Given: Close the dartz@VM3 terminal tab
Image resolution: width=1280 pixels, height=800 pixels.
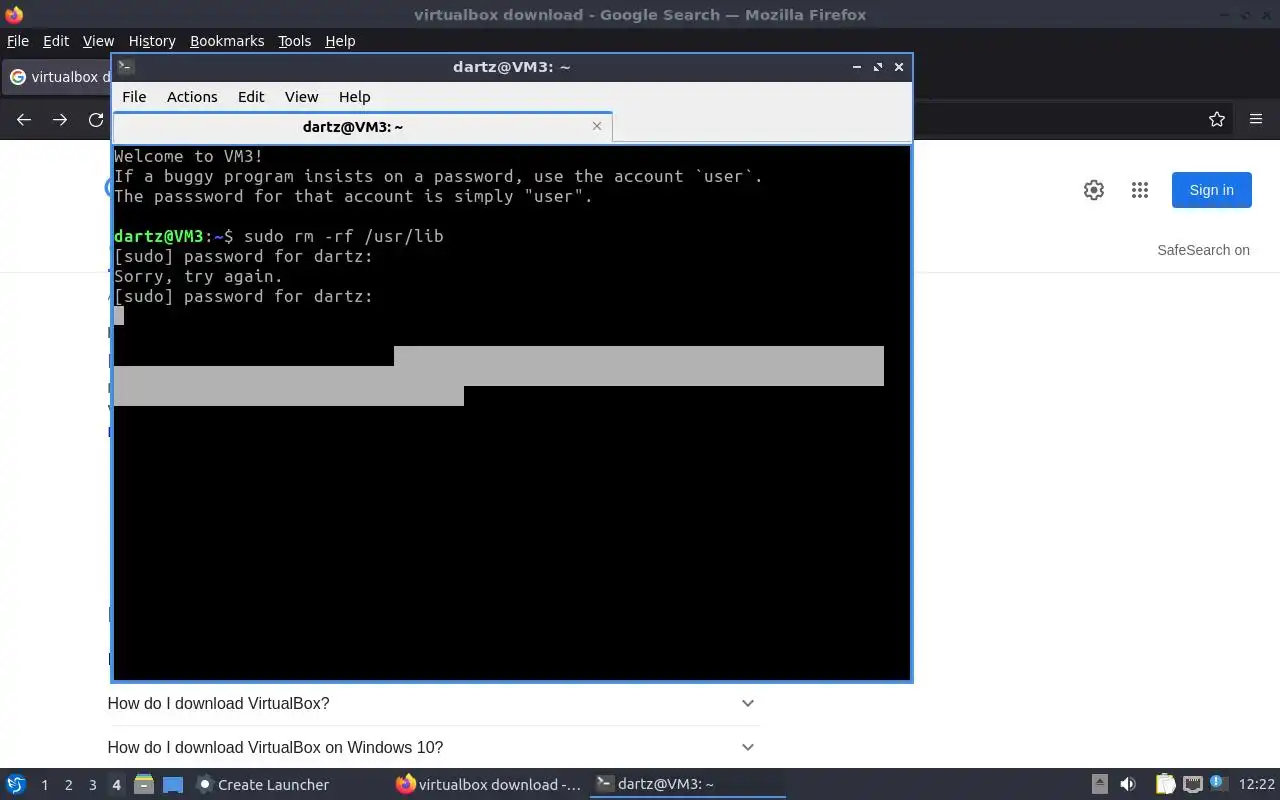Looking at the screenshot, I should click(597, 126).
